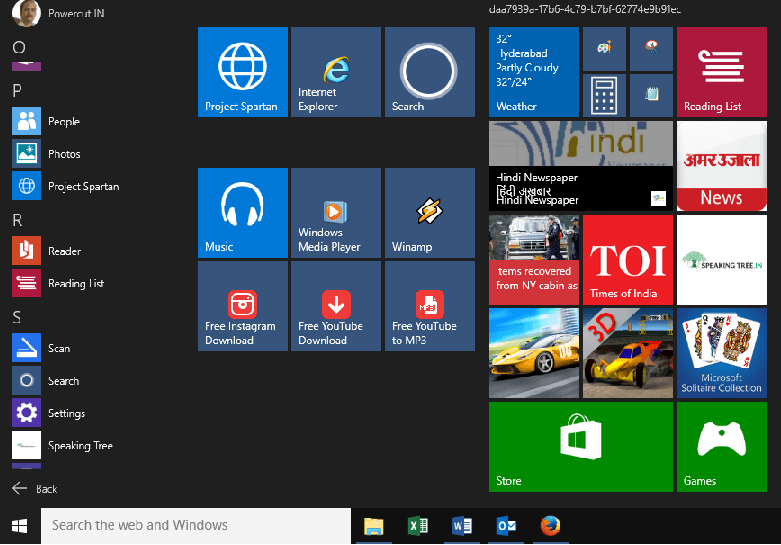Open the Free Instagram Download tile
Viewport: 781px width, 545px height.
point(243,306)
